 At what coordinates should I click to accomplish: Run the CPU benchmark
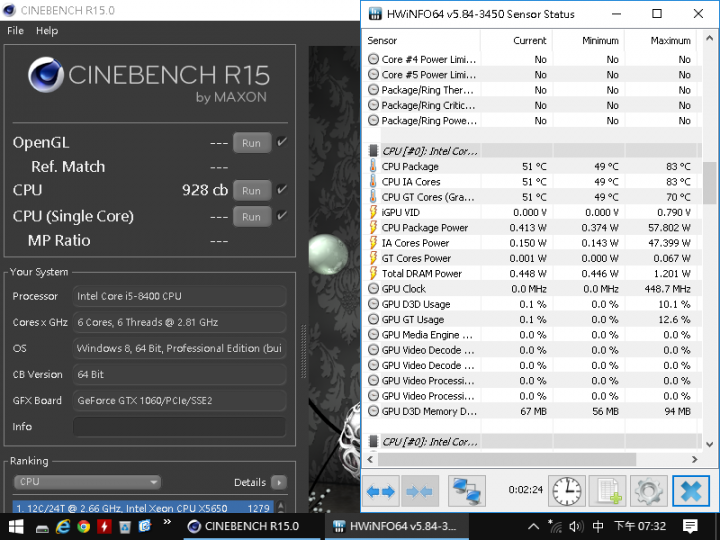click(252, 191)
